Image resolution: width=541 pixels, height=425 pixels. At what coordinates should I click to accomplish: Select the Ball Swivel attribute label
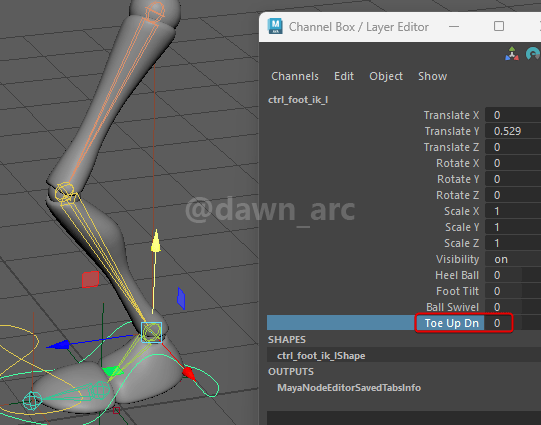click(452, 307)
